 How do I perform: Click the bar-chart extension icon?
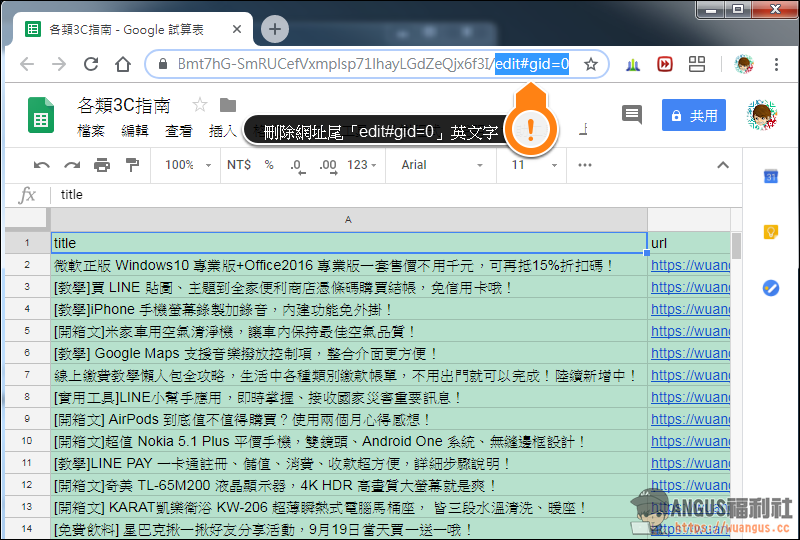pyautogui.click(x=633, y=64)
